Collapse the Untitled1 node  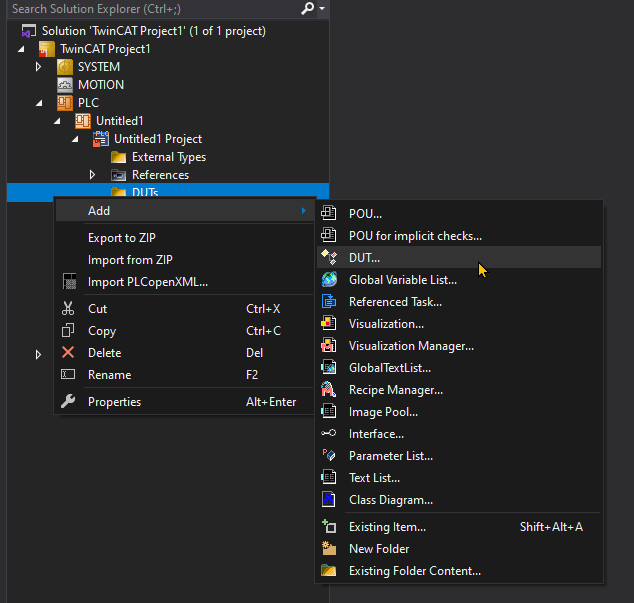57,121
